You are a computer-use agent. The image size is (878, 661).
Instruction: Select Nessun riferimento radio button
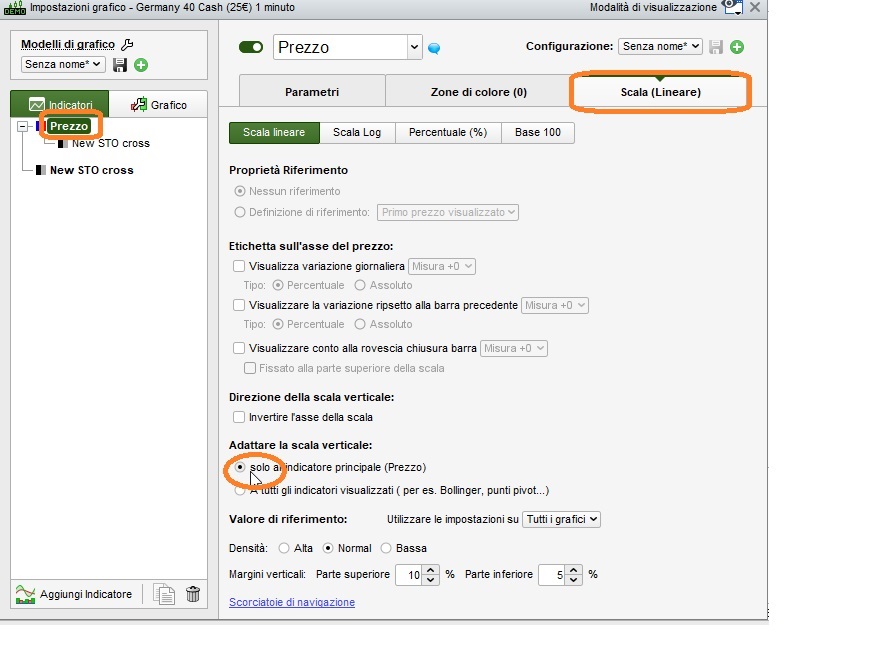(x=240, y=191)
